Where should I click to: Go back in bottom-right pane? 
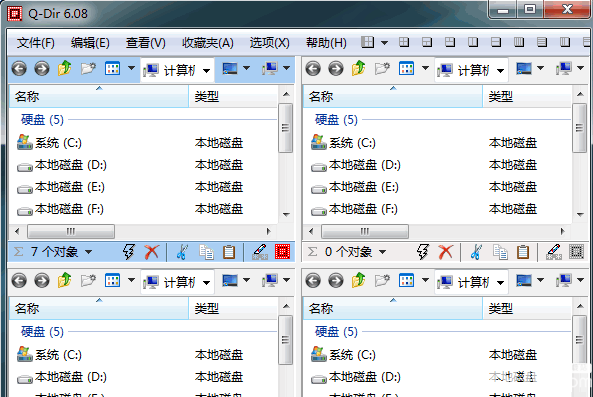click(x=313, y=281)
